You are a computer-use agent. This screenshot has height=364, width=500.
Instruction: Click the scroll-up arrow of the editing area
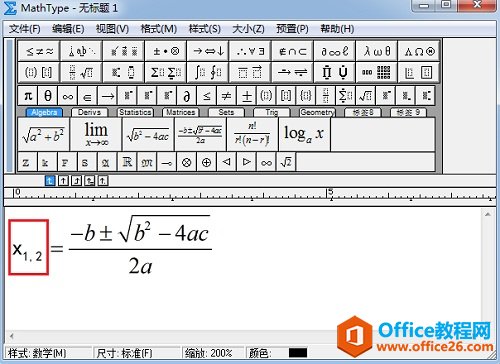pyautogui.click(x=488, y=215)
